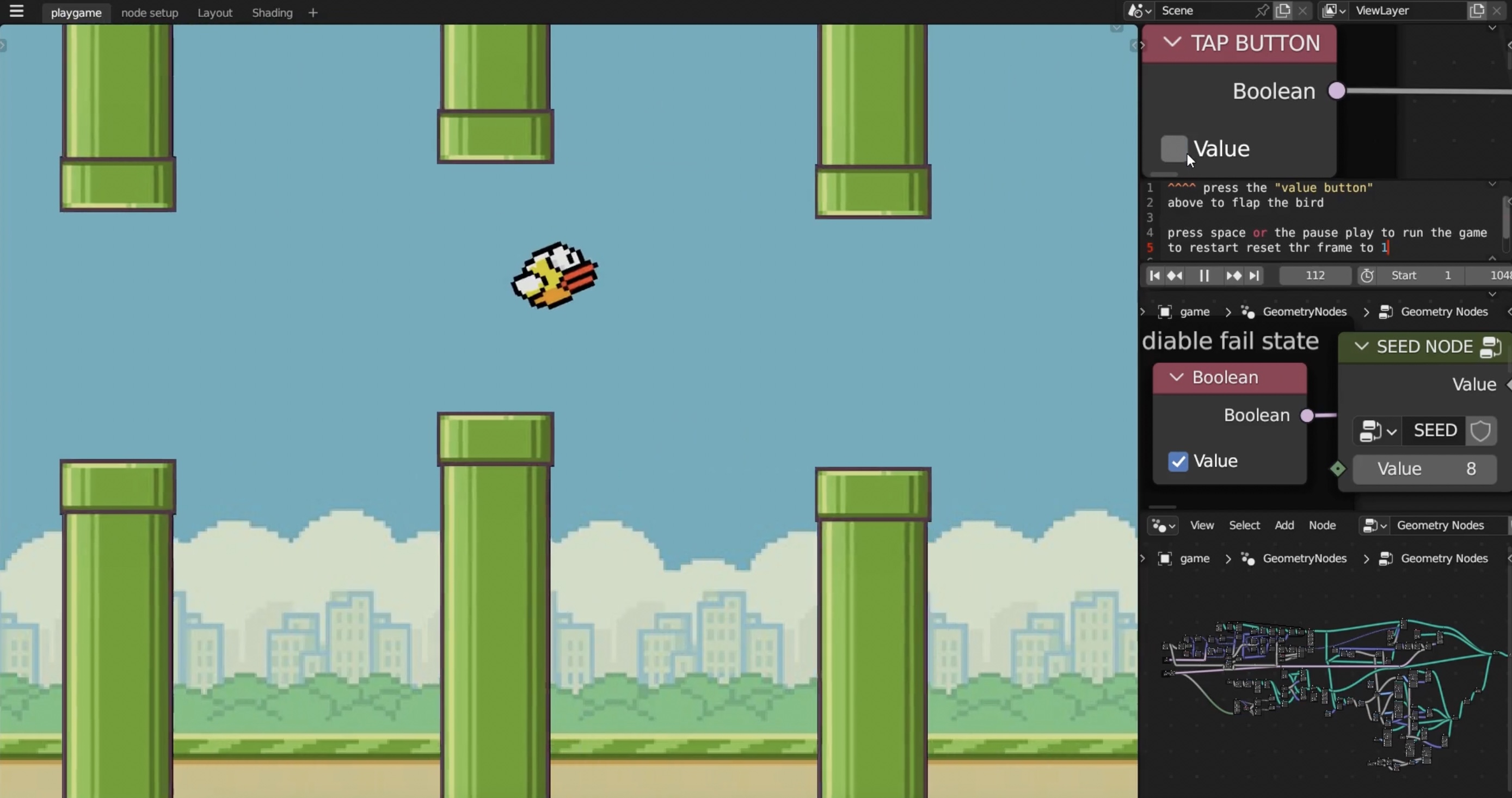Image resolution: width=1512 pixels, height=798 pixels.
Task: Collapse the disable fail state Boolean section
Action: (1175, 377)
